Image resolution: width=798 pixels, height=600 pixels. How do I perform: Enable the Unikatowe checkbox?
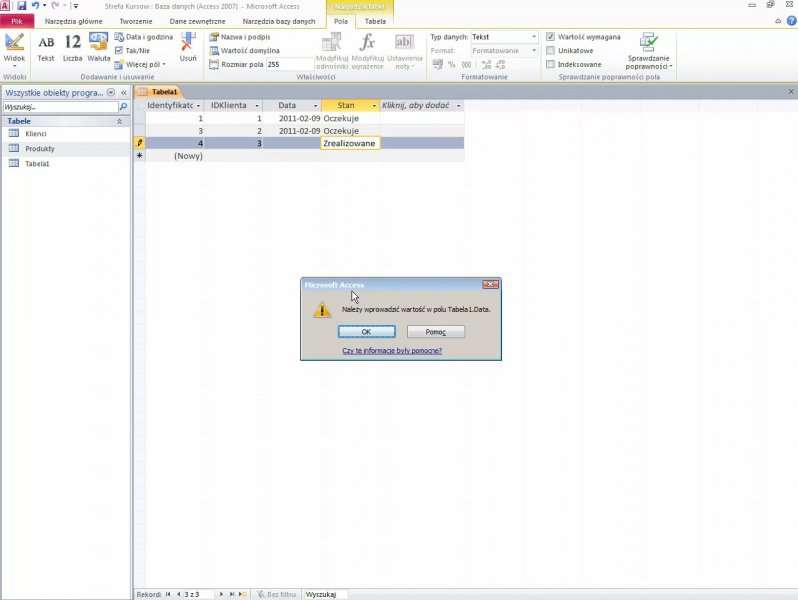pyautogui.click(x=551, y=50)
